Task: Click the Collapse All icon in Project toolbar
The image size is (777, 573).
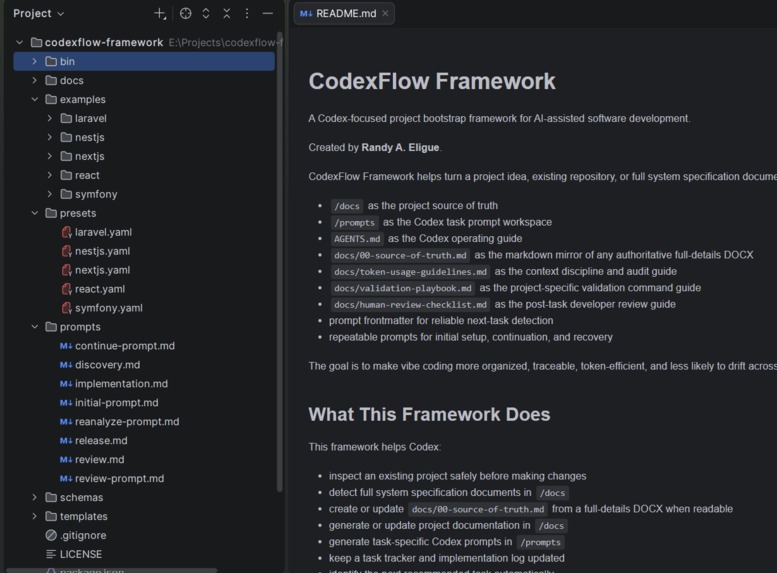Action: click(x=226, y=13)
